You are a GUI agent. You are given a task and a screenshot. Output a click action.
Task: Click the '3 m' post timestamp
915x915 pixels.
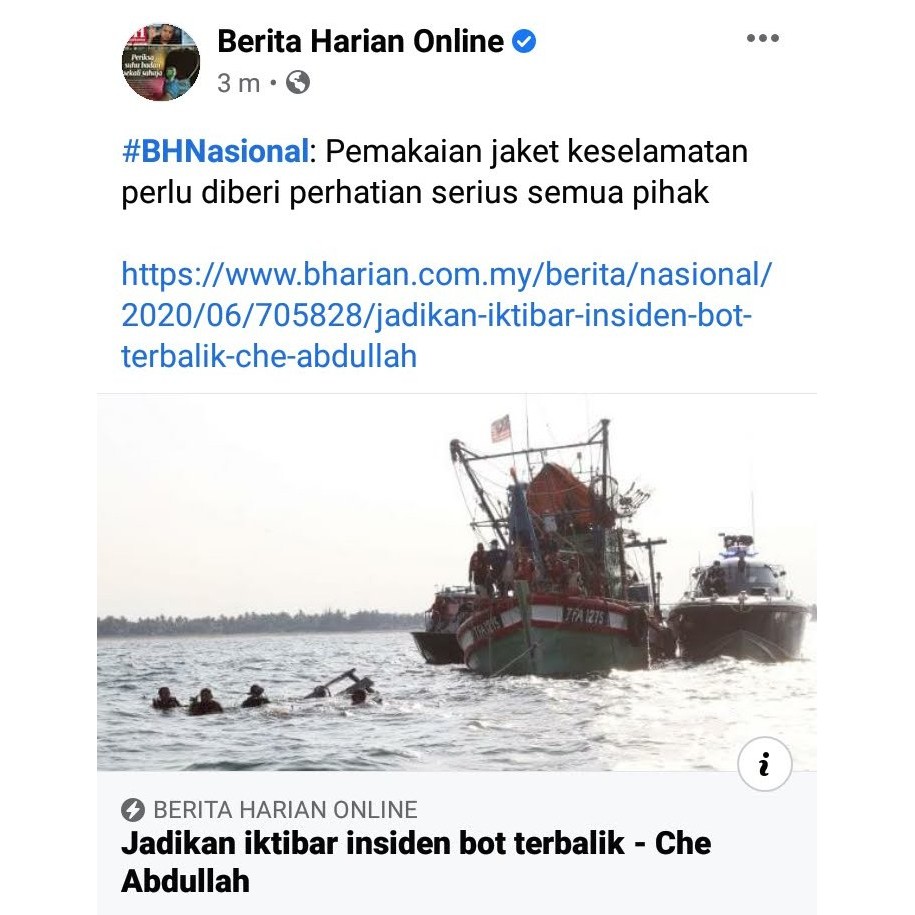pos(238,83)
